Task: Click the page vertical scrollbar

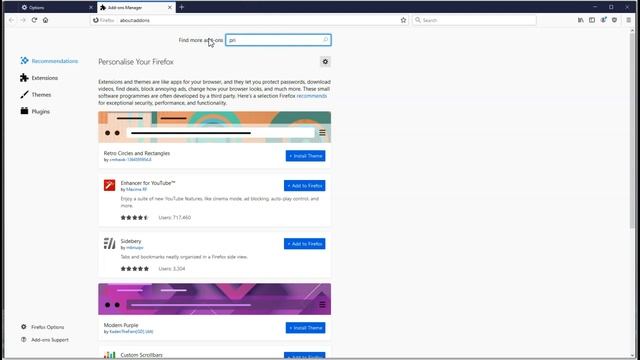Action: tap(632, 130)
